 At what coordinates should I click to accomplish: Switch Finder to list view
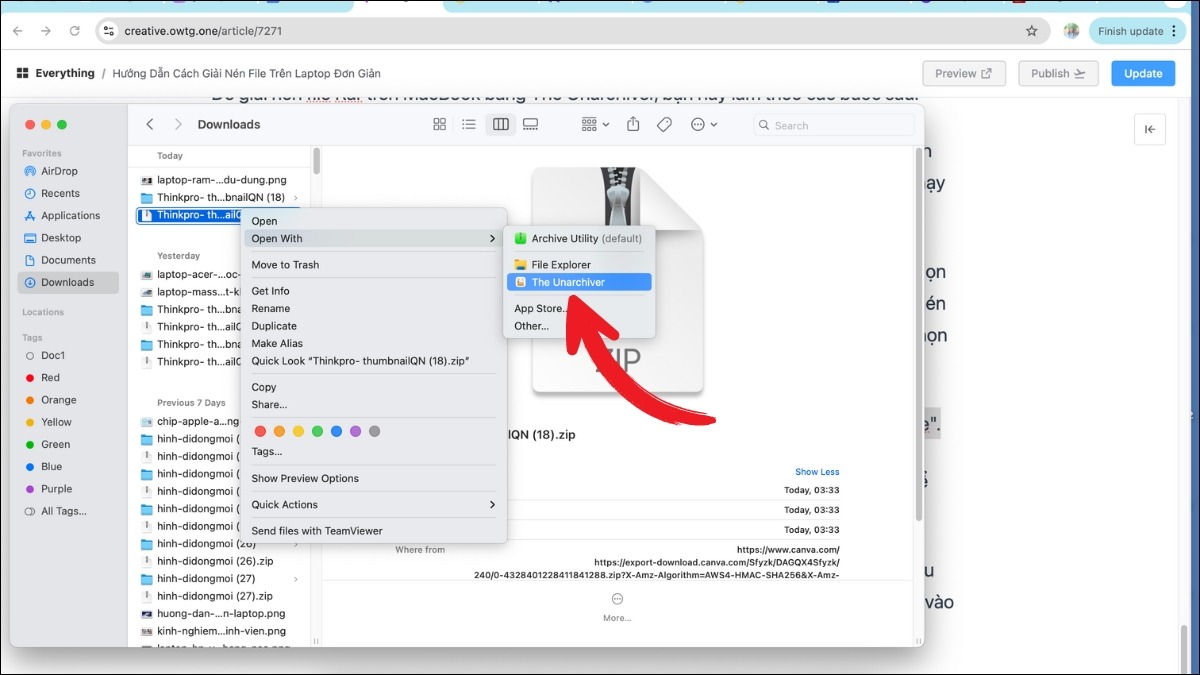(469, 125)
